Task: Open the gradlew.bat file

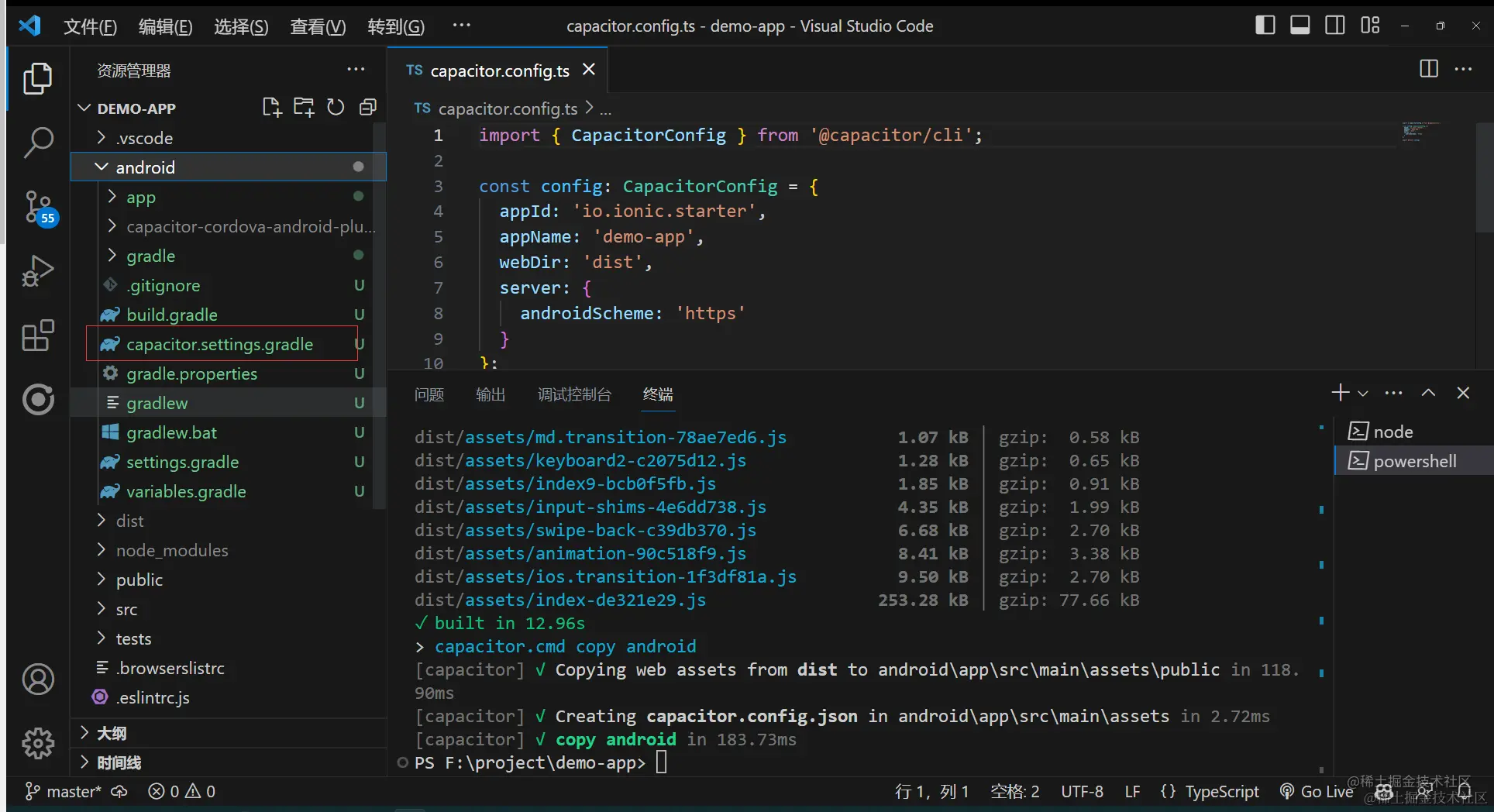Action: point(171,432)
